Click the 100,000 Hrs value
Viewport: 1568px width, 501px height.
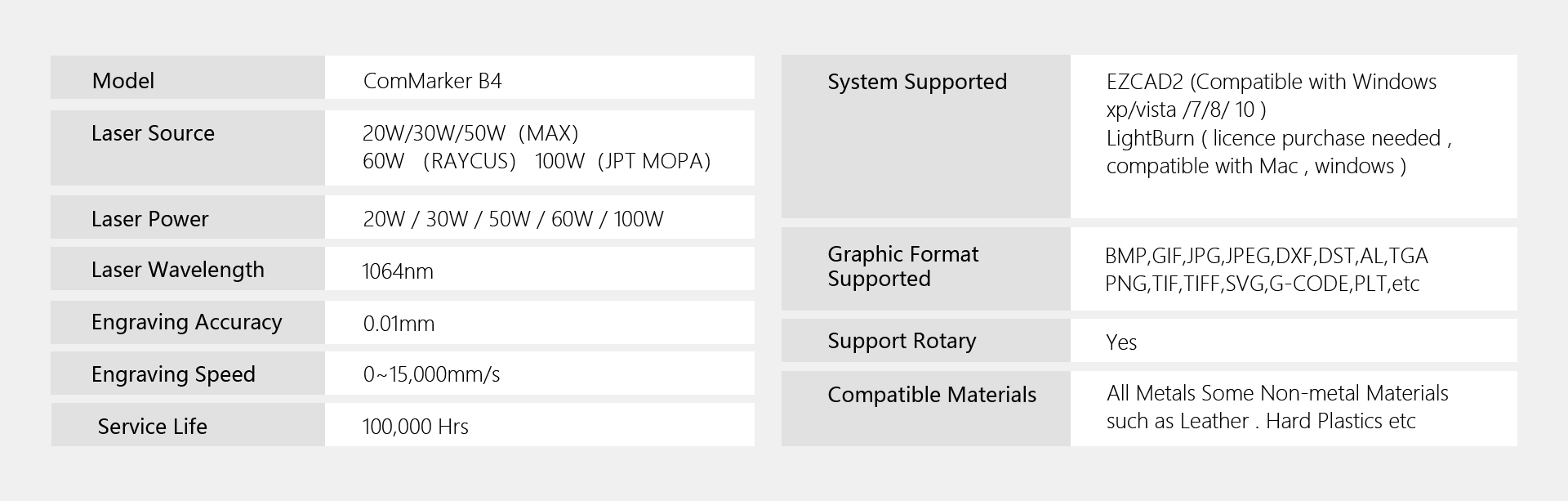[415, 427]
